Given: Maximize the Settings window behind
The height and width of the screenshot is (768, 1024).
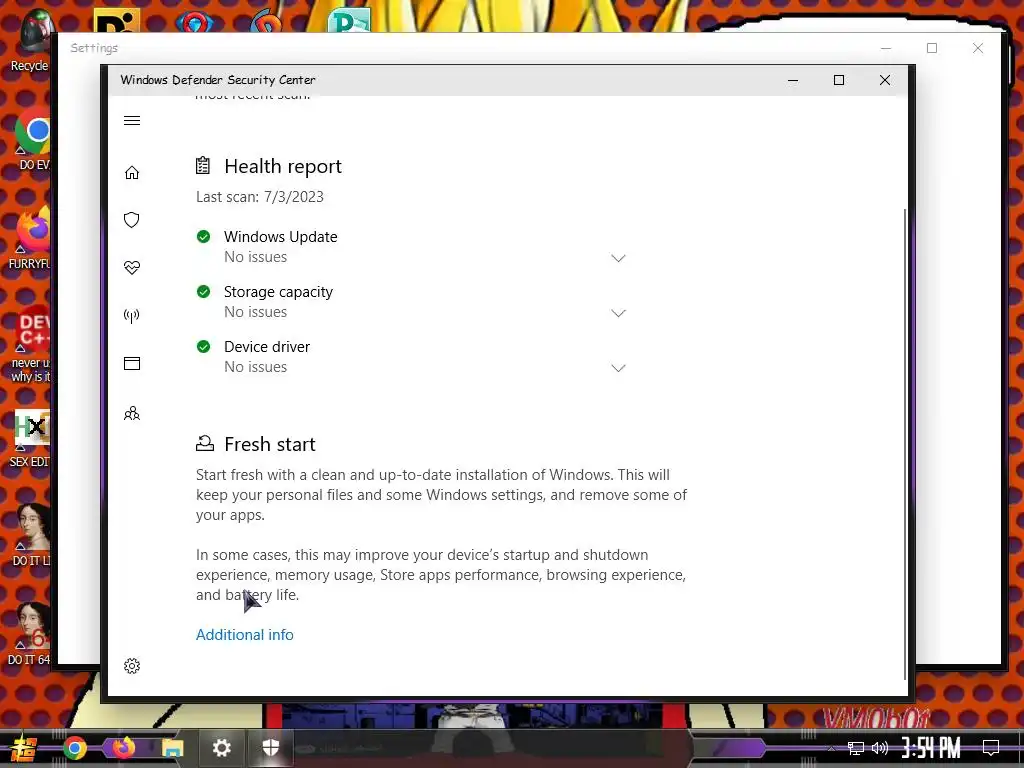Looking at the screenshot, I should tap(932, 48).
